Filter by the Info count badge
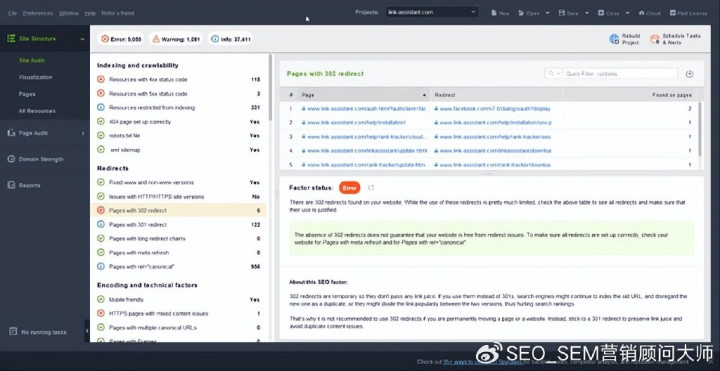This screenshot has height=371, width=720. 231,39
